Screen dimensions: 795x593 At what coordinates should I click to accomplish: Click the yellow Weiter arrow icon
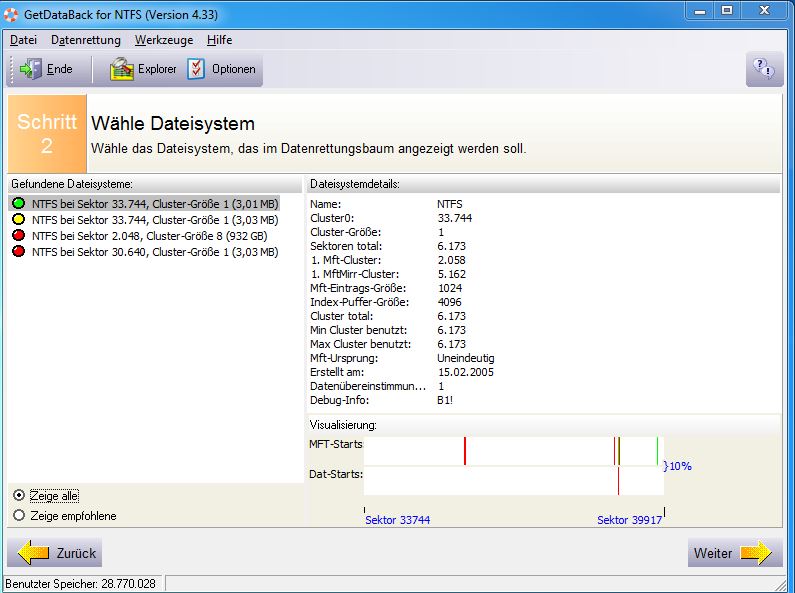pyautogui.click(x=756, y=552)
